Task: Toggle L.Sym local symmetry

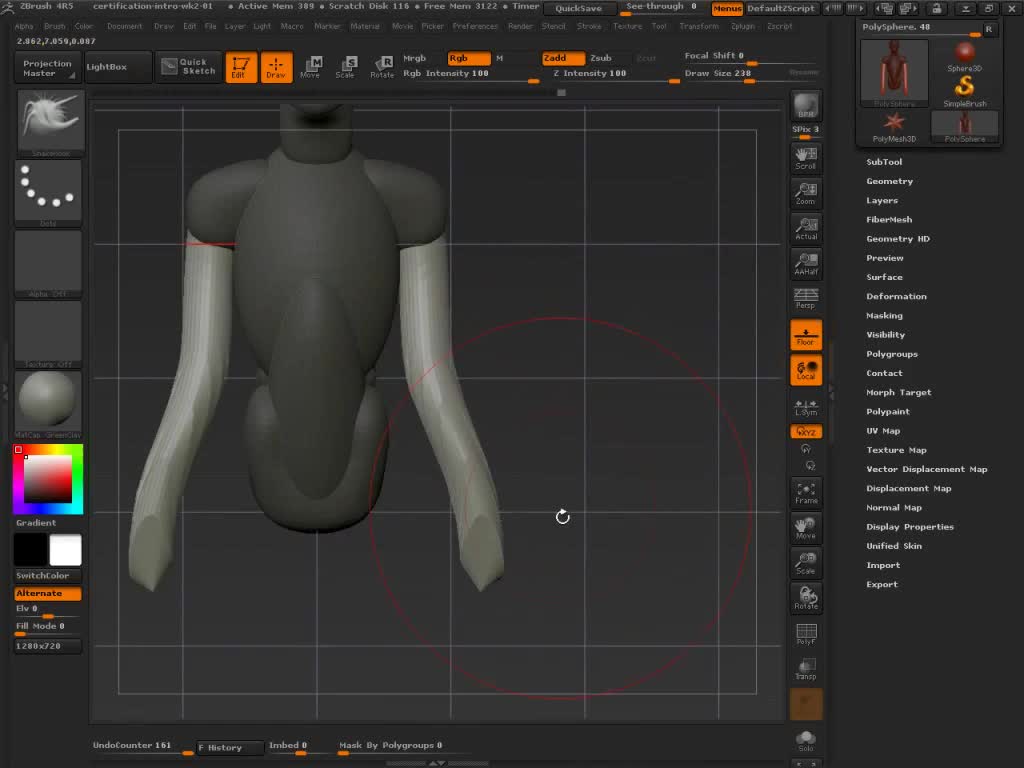Action: (x=806, y=408)
